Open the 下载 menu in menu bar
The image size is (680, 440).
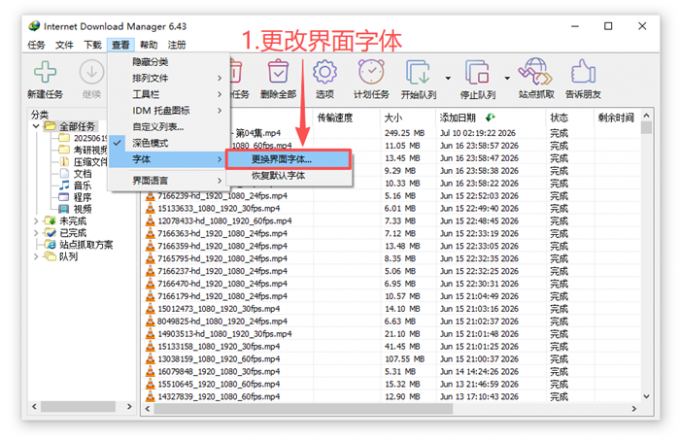(x=92, y=45)
